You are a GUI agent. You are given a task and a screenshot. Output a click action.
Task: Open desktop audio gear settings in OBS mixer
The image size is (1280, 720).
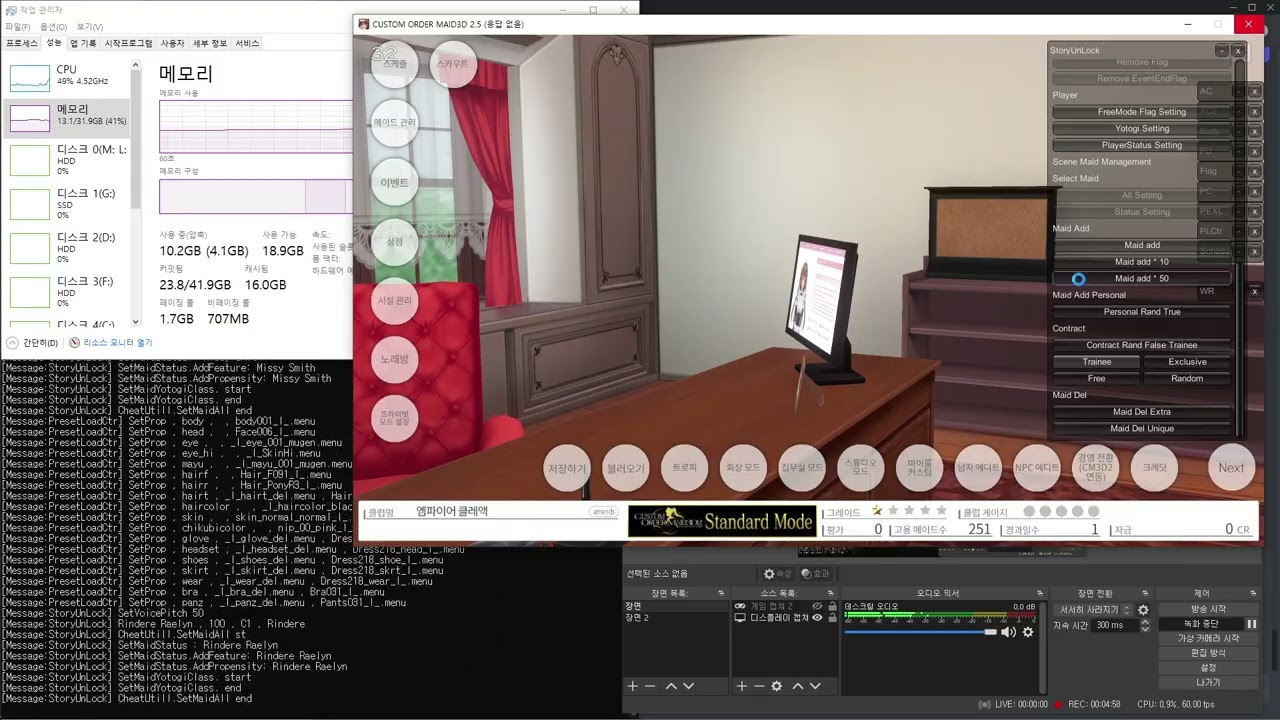tap(1027, 632)
